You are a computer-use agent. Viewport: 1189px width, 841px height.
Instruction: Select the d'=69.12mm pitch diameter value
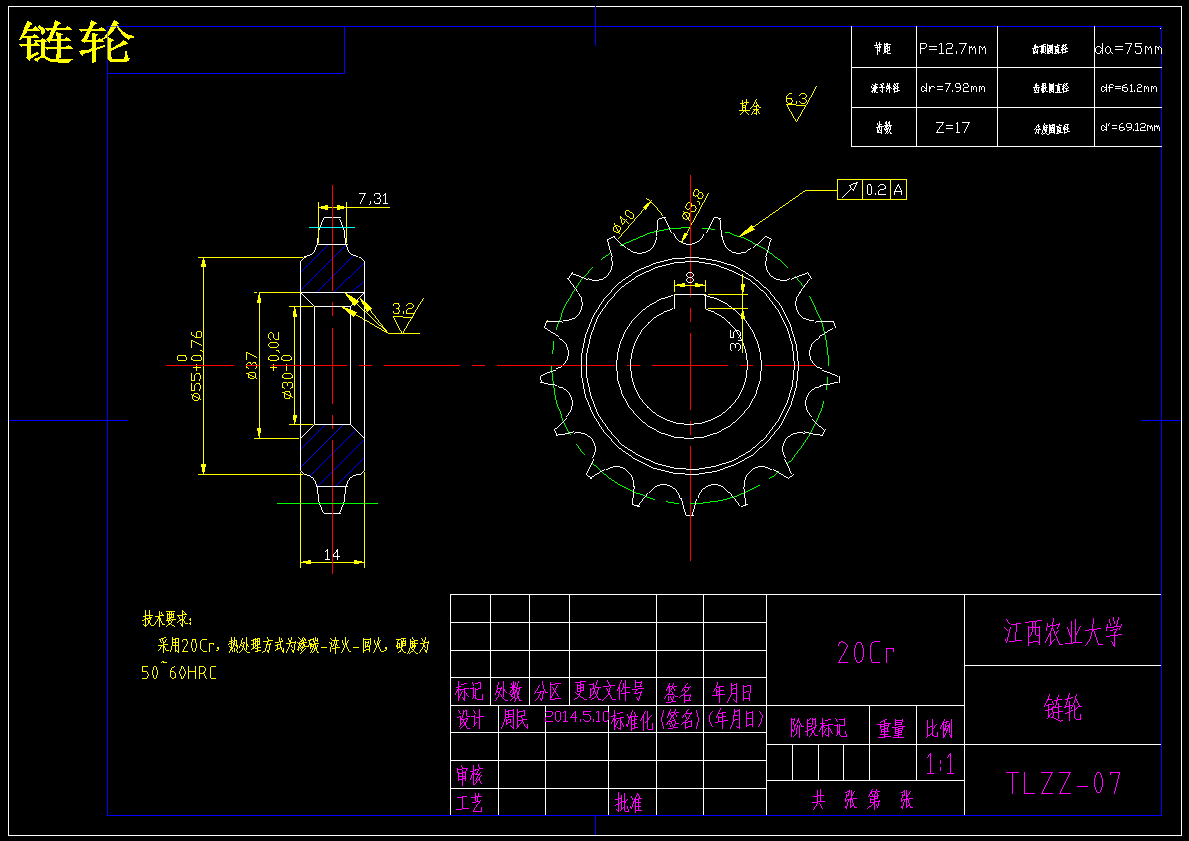tap(1130, 127)
